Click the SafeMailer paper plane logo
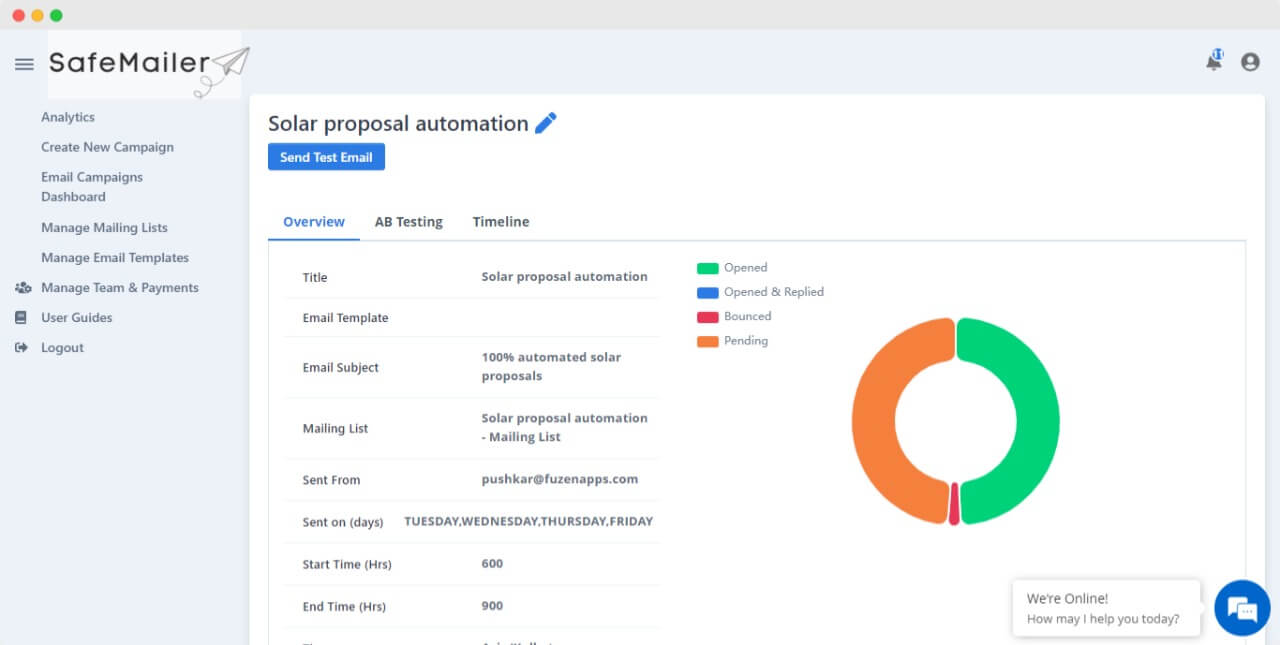Viewport: 1280px width, 645px height. 145,65
